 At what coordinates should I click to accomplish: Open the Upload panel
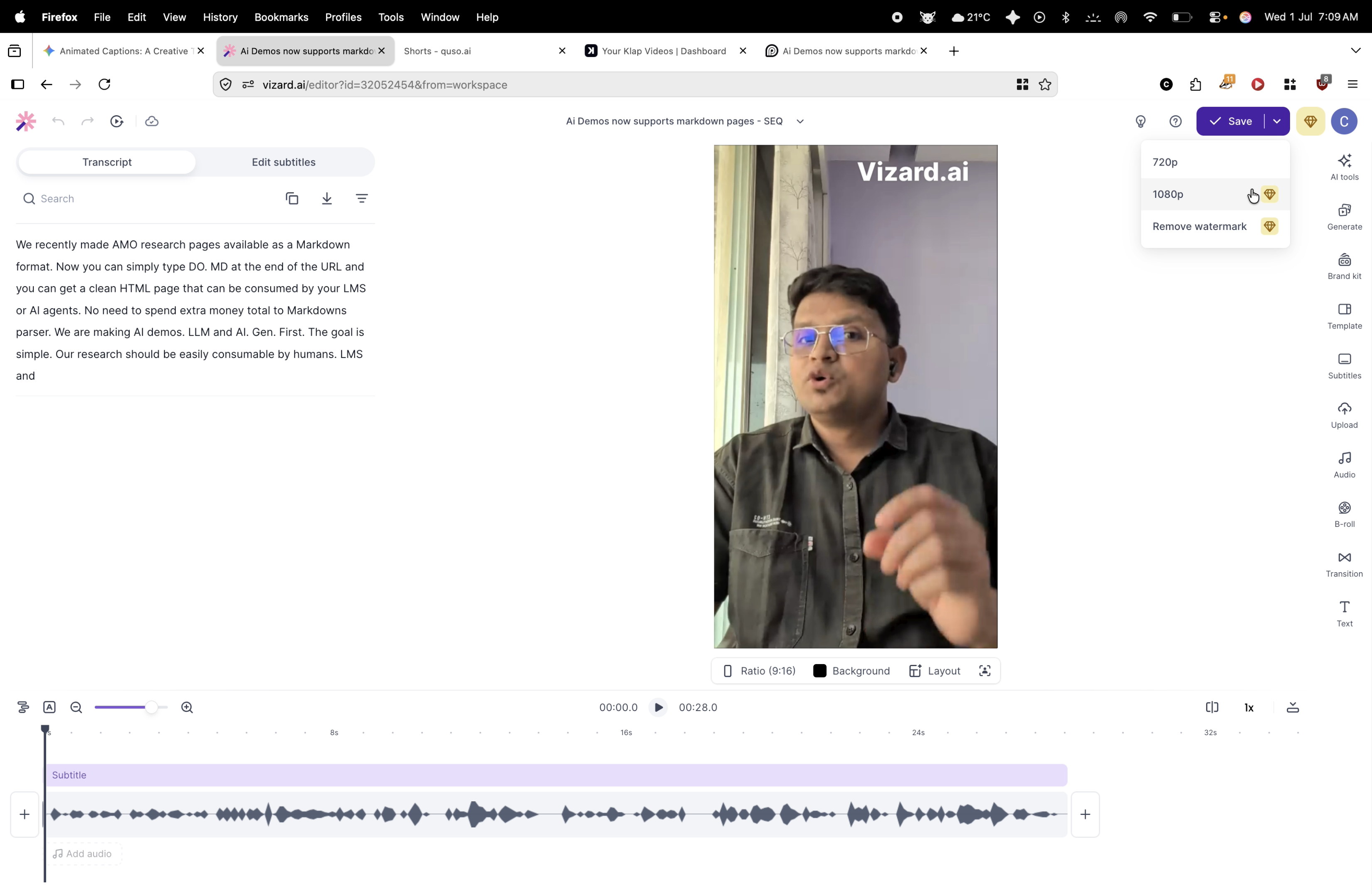(x=1344, y=415)
